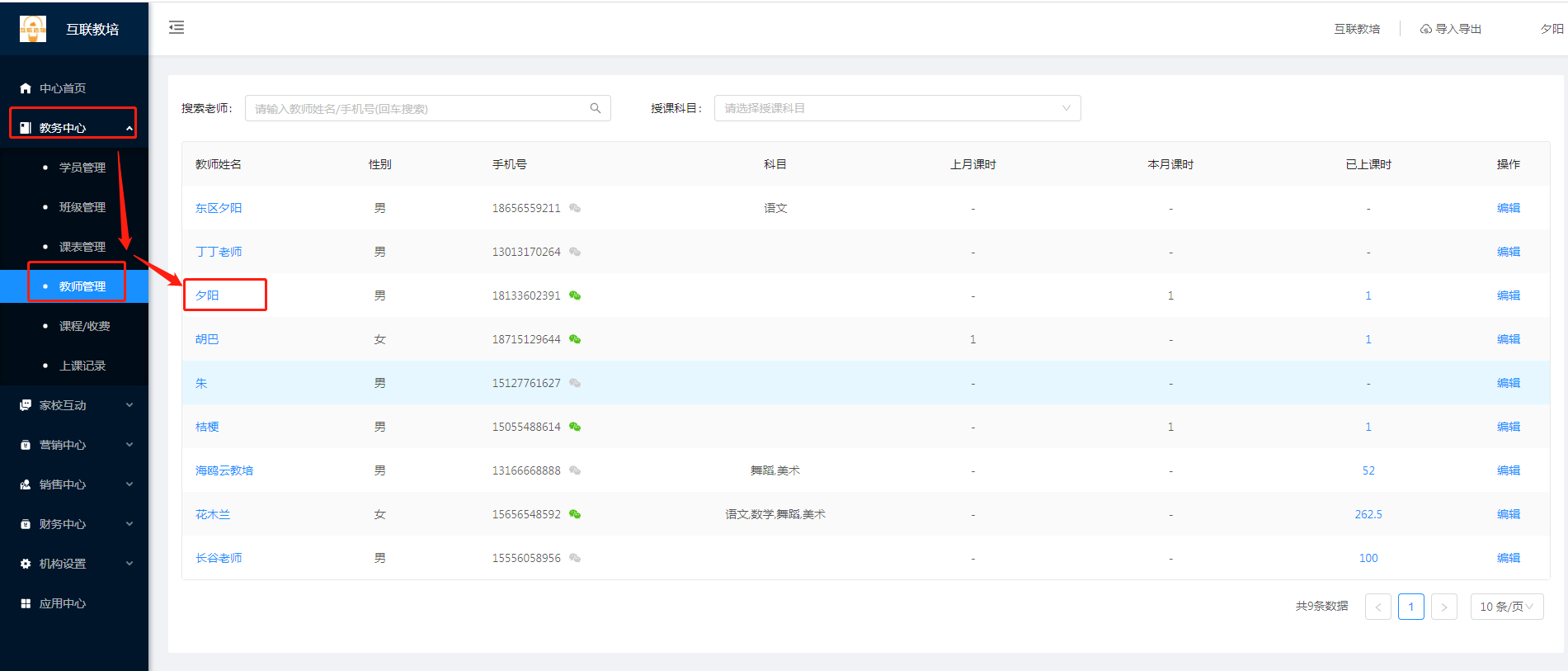This screenshot has width=1568, height=671.
Task: Click green WeChat icon beside 18133602391
Action: coord(575,295)
